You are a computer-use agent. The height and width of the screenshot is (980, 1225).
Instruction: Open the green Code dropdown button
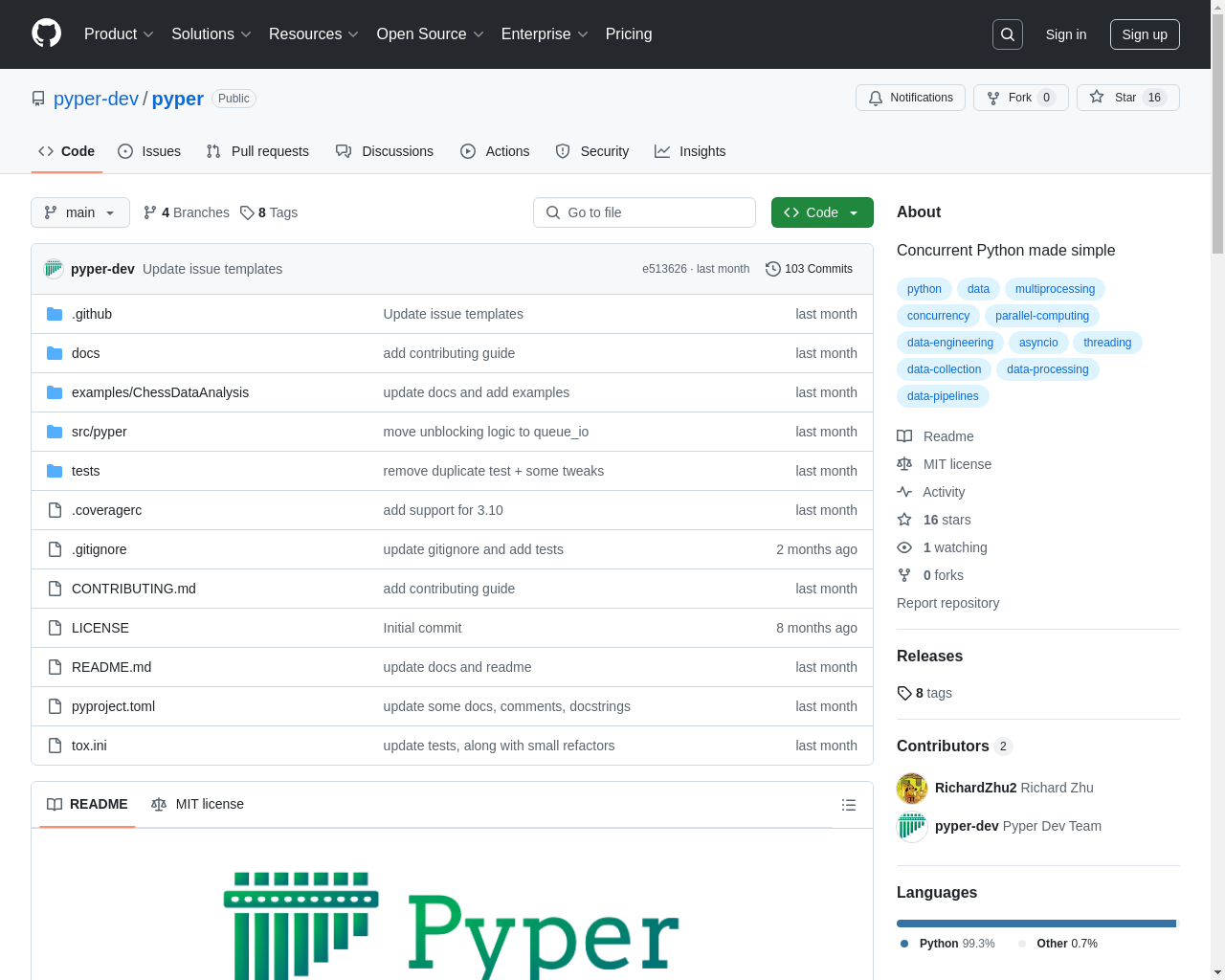(822, 212)
